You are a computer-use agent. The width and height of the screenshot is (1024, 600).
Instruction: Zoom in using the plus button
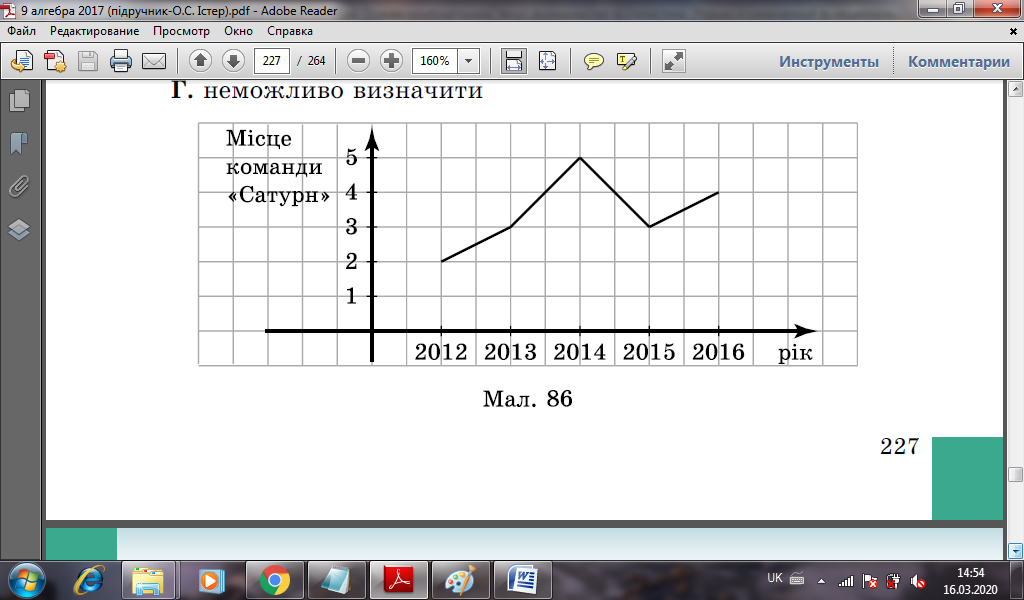(391, 61)
